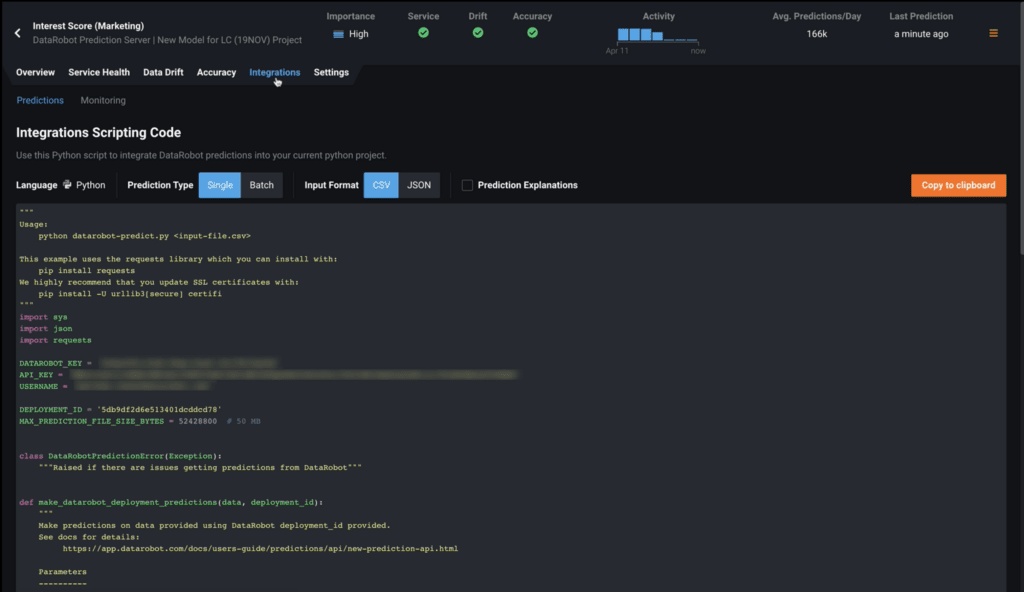Select the Integrations tab
Viewport: 1024px width, 592px height.
coord(274,73)
